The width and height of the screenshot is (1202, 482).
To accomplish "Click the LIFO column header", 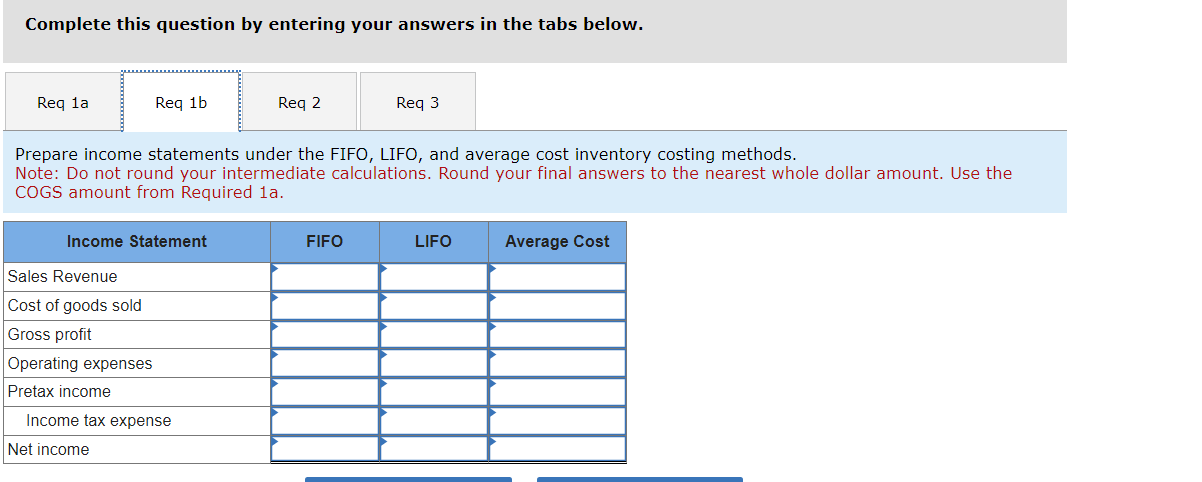I will tap(434, 242).
